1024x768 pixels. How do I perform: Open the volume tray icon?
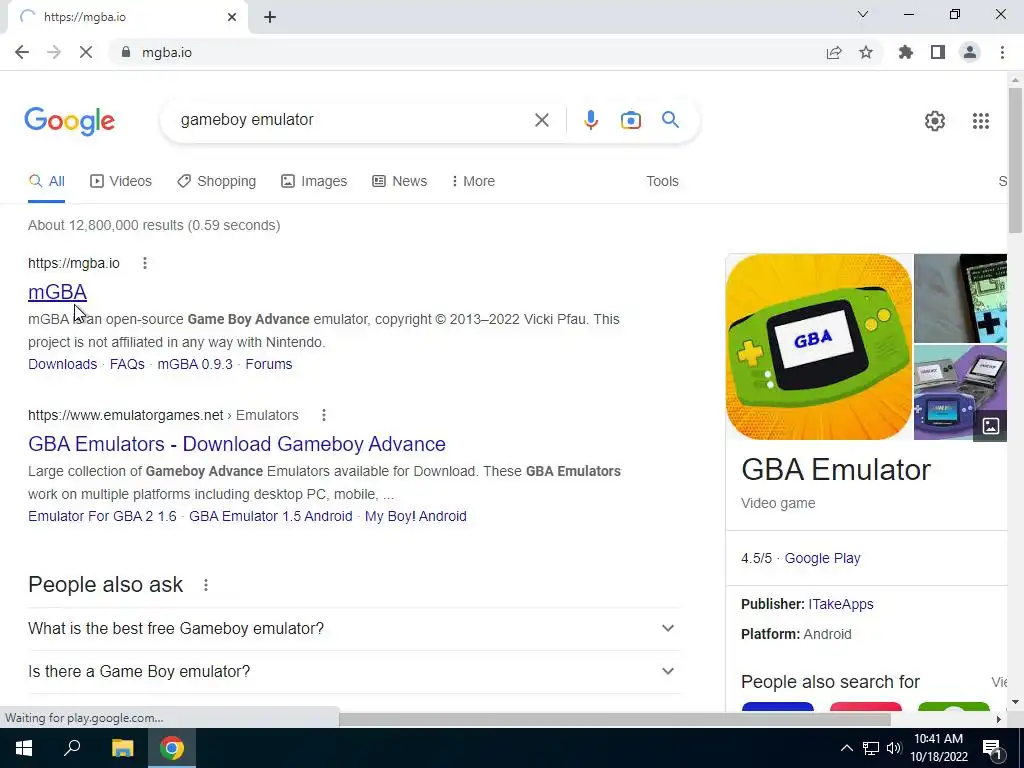coord(894,748)
